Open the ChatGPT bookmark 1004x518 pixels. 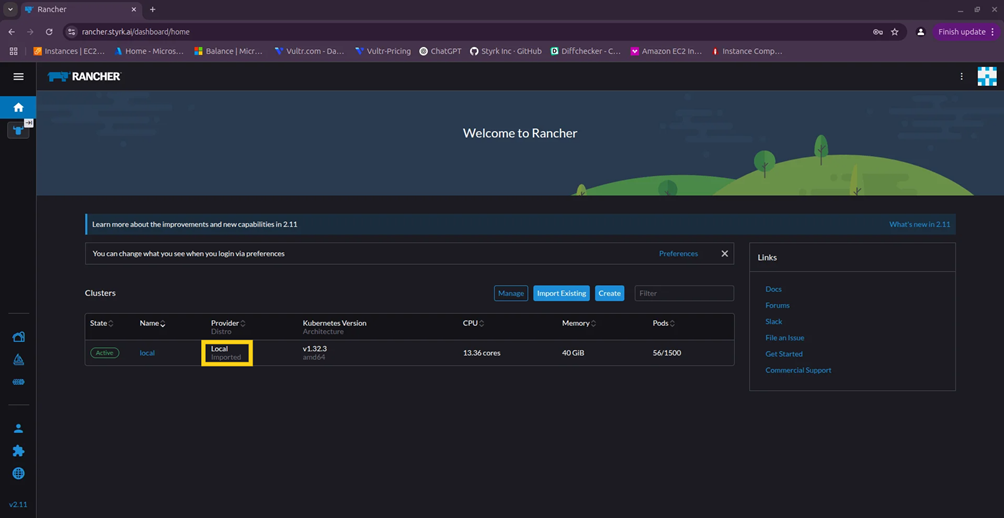pos(441,51)
